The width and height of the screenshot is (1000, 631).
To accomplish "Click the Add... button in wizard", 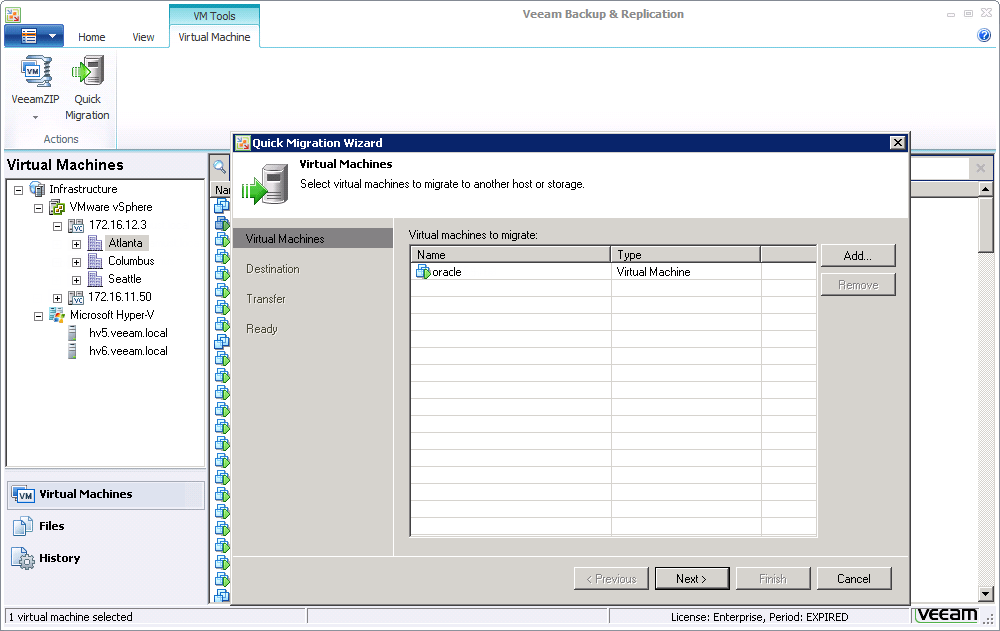I will click(x=858, y=256).
